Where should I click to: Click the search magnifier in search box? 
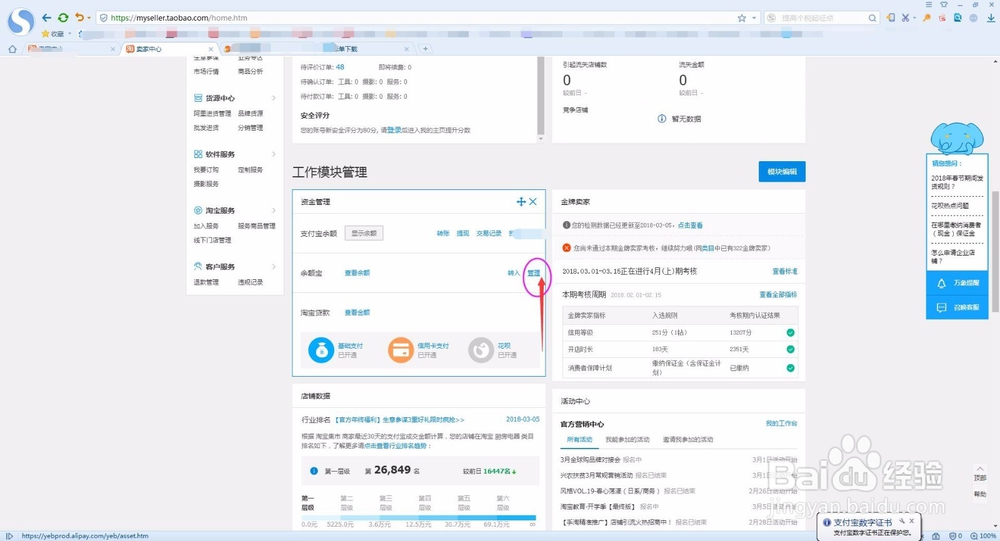872,18
